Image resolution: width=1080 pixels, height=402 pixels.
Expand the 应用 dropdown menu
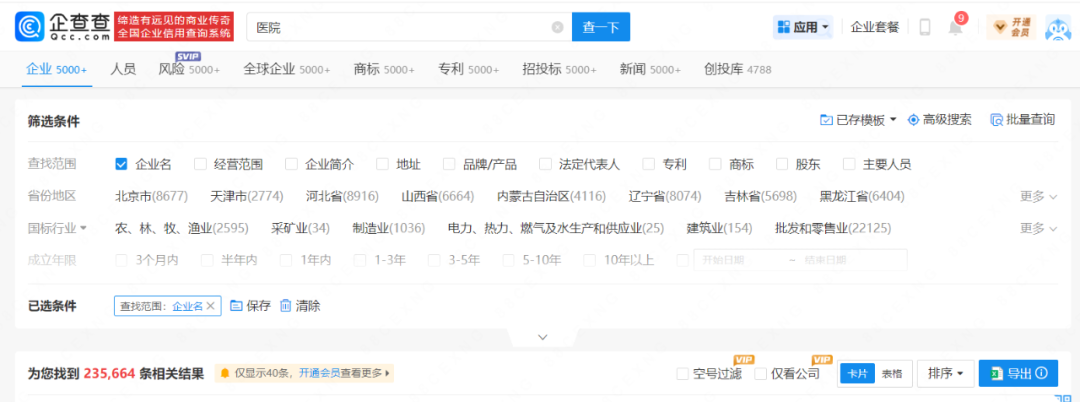pyautogui.click(x=803, y=28)
